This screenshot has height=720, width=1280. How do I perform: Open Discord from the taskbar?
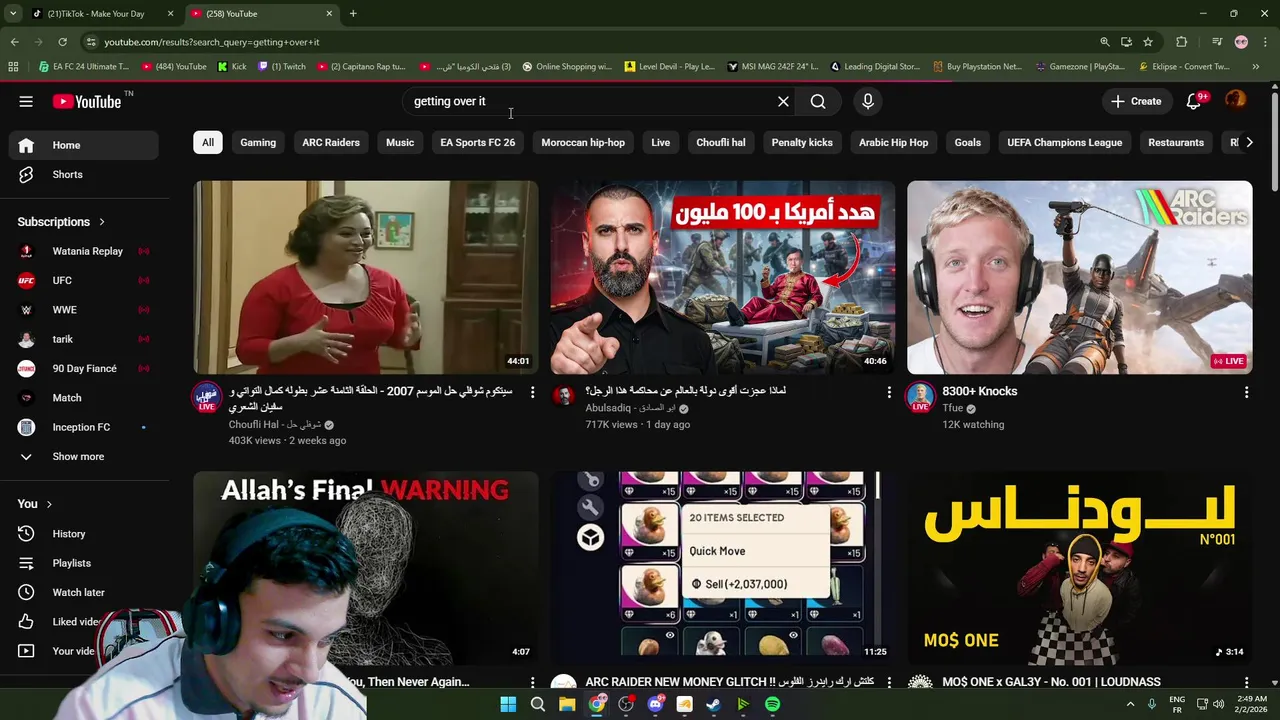click(x=655, y=704)
